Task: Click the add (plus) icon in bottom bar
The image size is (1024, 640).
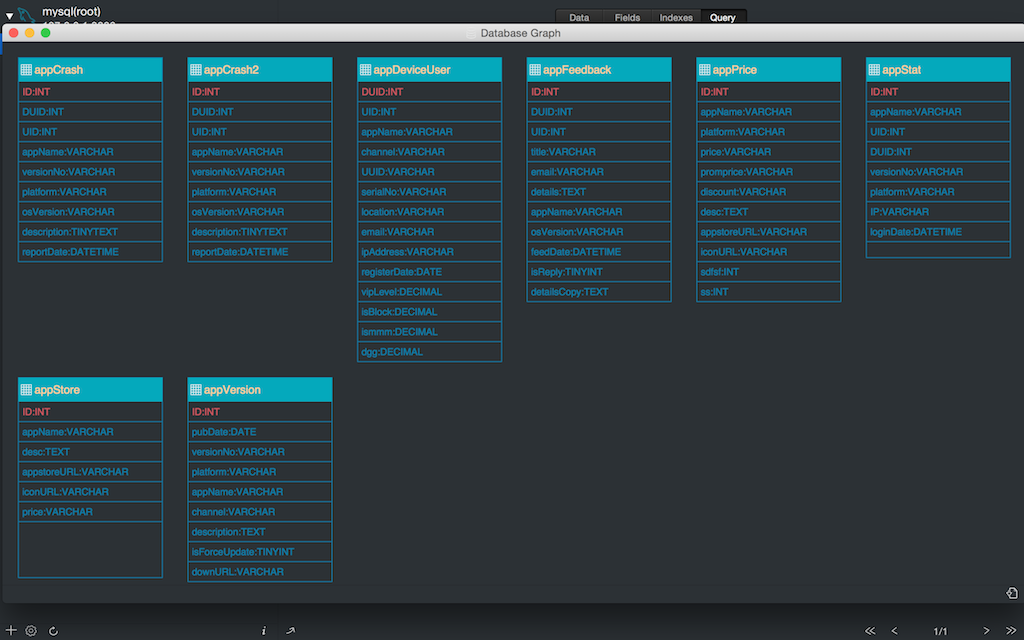Action: click(x=11, y=631)
